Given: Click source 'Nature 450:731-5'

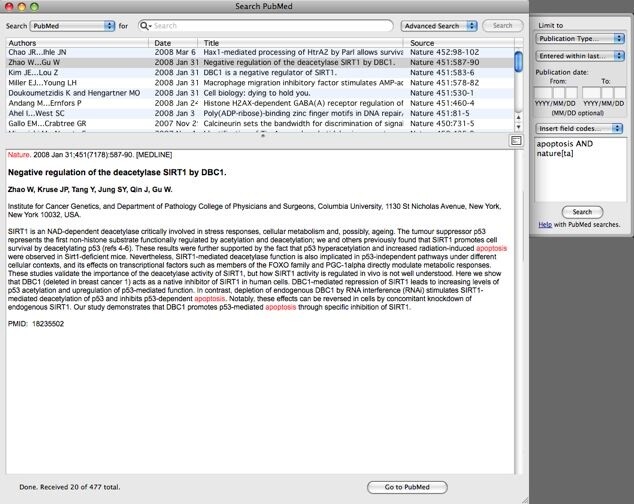Looking at the screenshot, I should coord(442,123).
